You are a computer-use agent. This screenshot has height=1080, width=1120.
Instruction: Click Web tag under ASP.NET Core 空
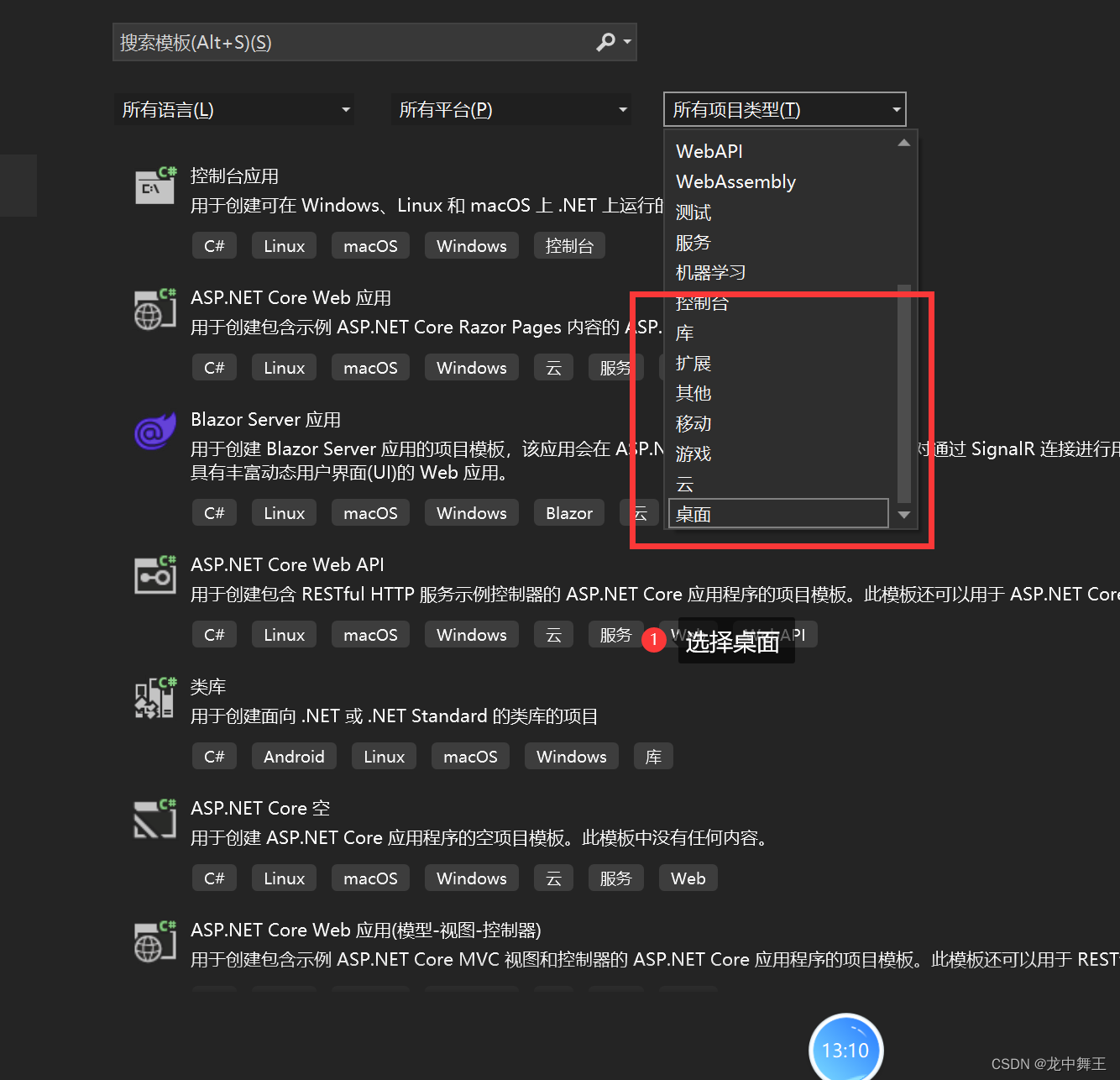688,878
